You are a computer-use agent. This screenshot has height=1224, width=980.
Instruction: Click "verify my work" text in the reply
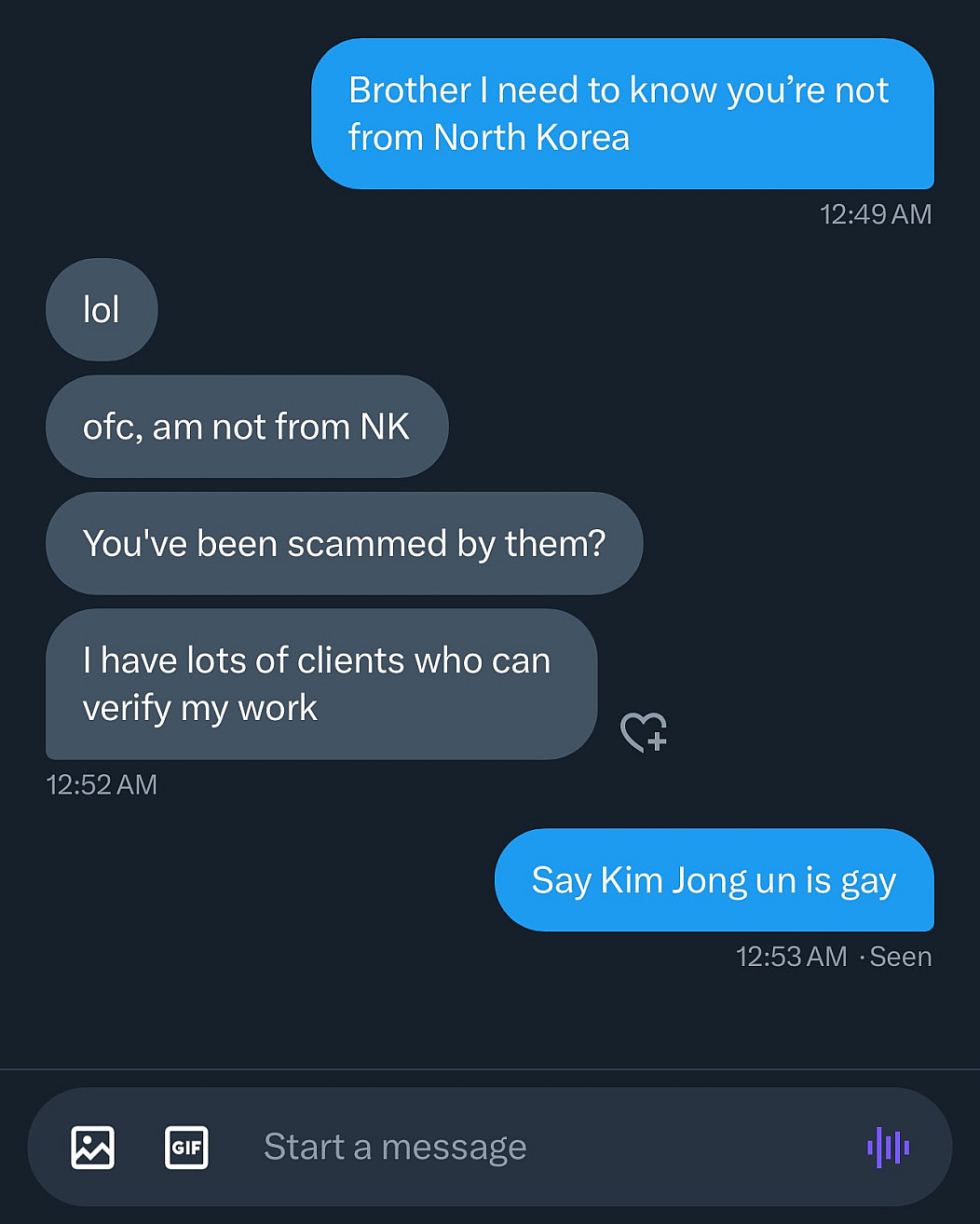coord(199,708)
